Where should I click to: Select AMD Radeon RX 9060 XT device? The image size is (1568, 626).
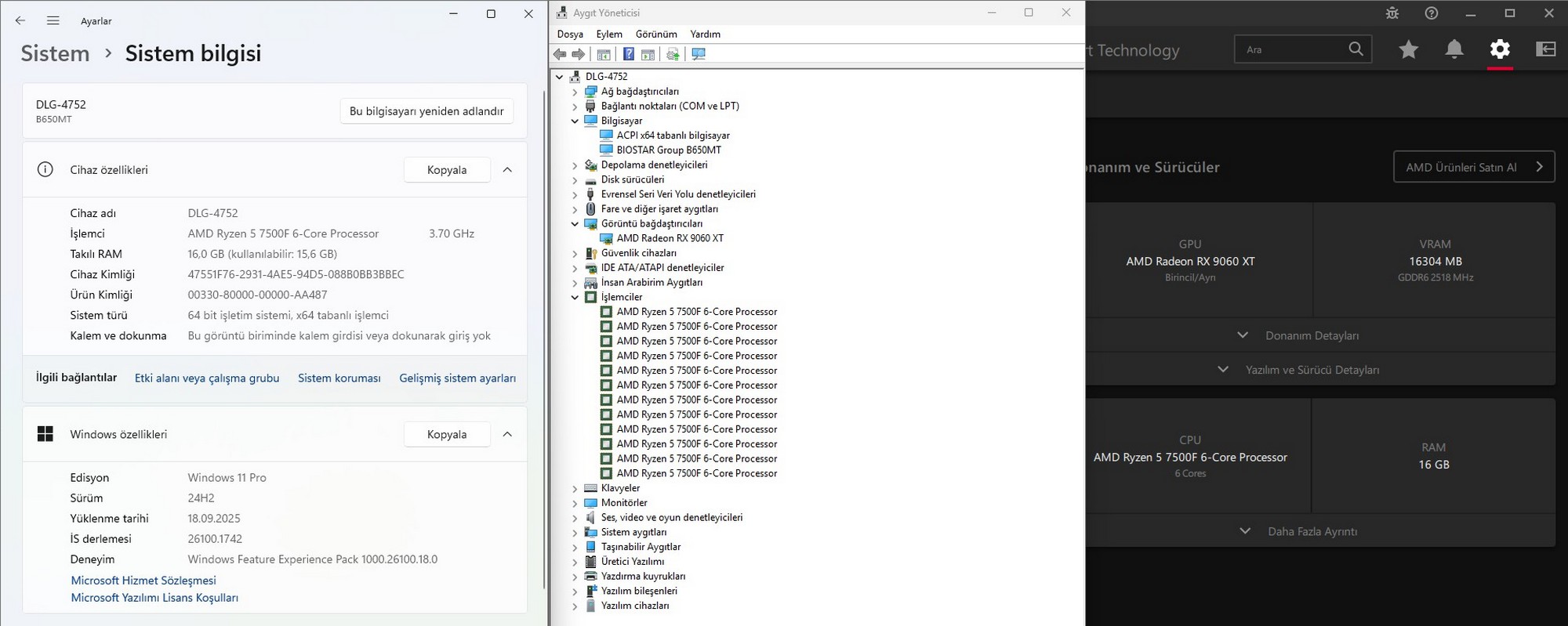pyautogui.click(x=670, y=238)
